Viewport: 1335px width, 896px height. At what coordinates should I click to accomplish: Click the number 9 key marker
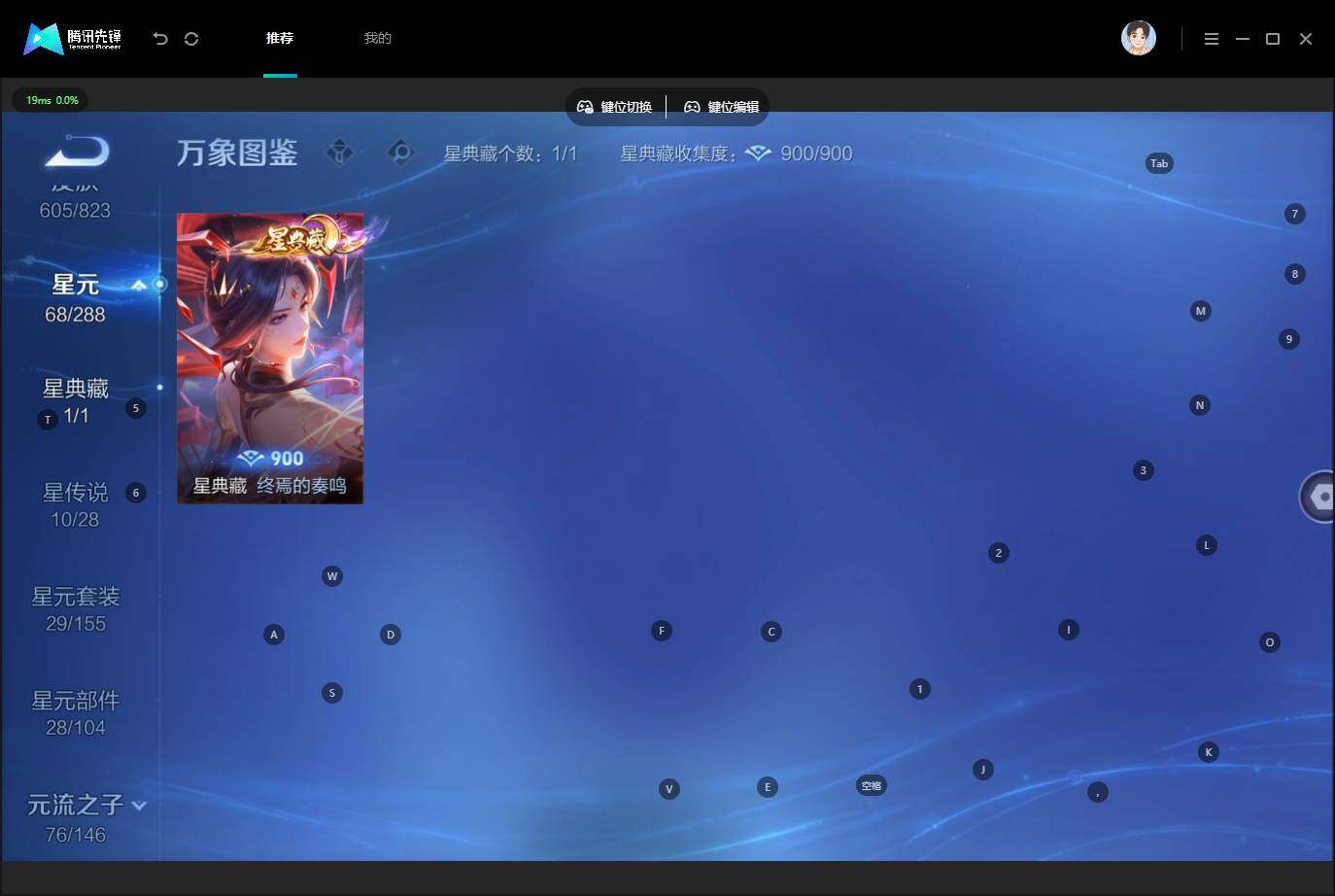(x=1289, y=339)
